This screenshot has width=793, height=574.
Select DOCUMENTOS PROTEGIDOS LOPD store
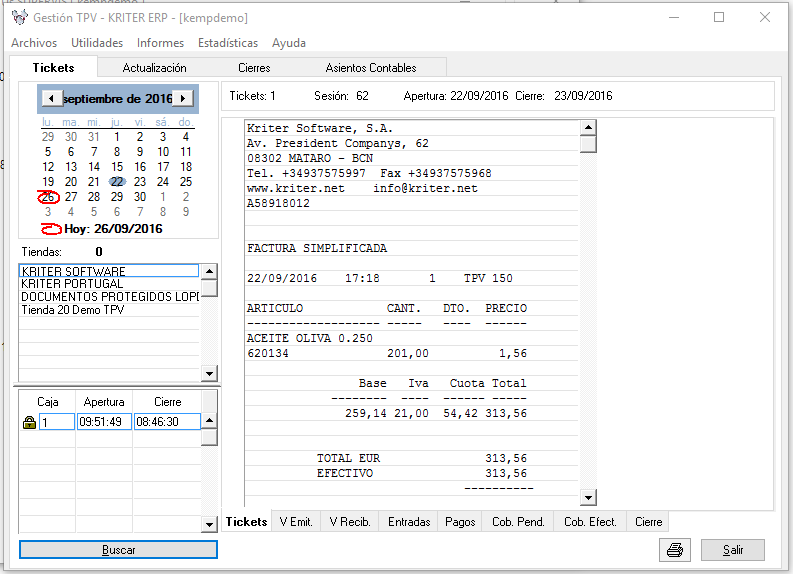pyautogui.click(x=109, y=297)
